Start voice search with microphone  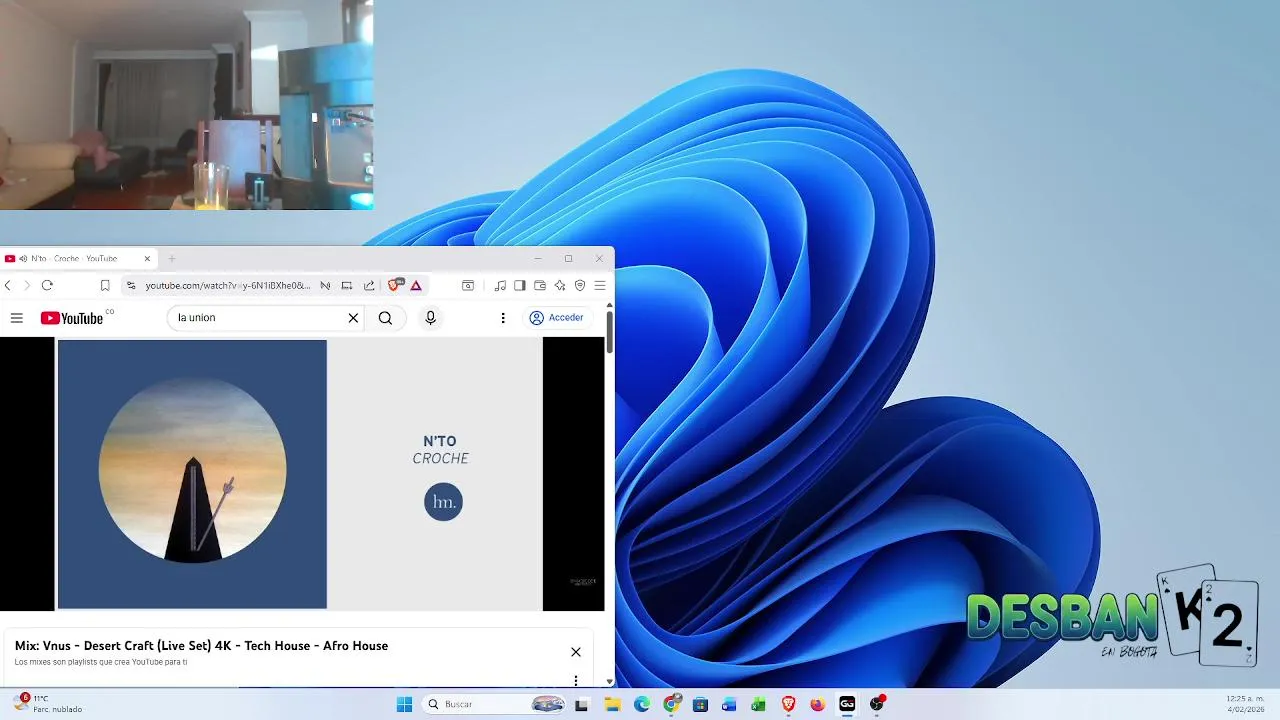[430, 318]
